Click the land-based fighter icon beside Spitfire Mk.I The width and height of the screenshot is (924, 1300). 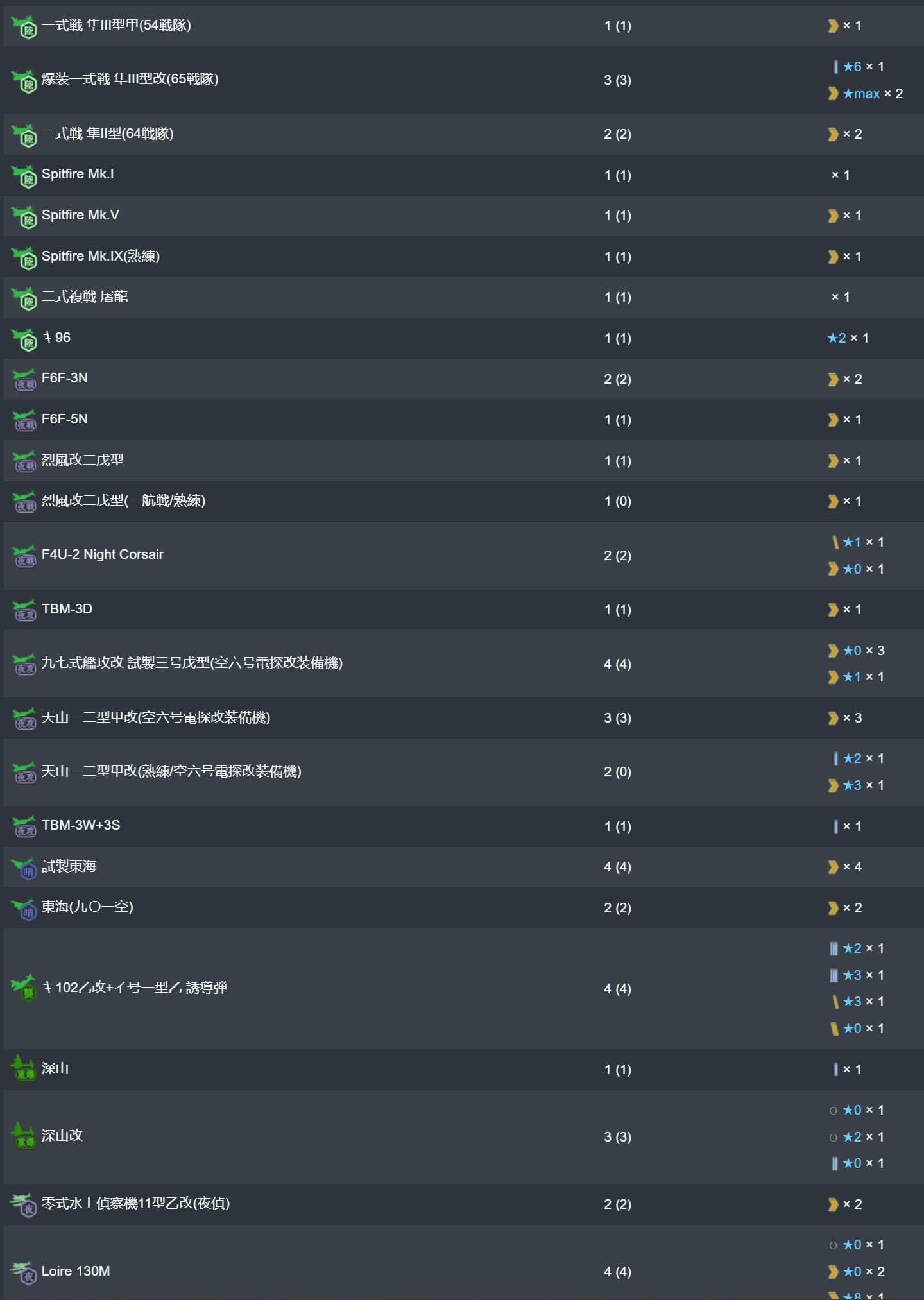(25, 176)
